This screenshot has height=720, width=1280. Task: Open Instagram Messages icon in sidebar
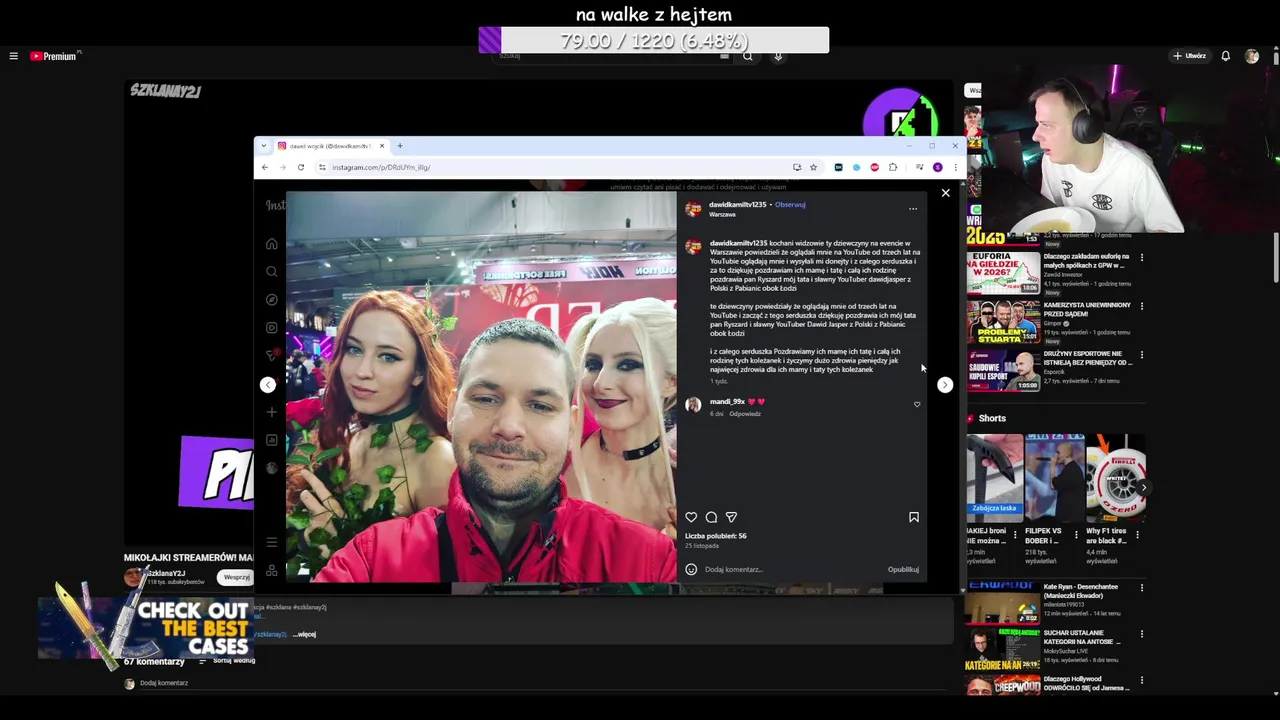[x=271, y=355]
